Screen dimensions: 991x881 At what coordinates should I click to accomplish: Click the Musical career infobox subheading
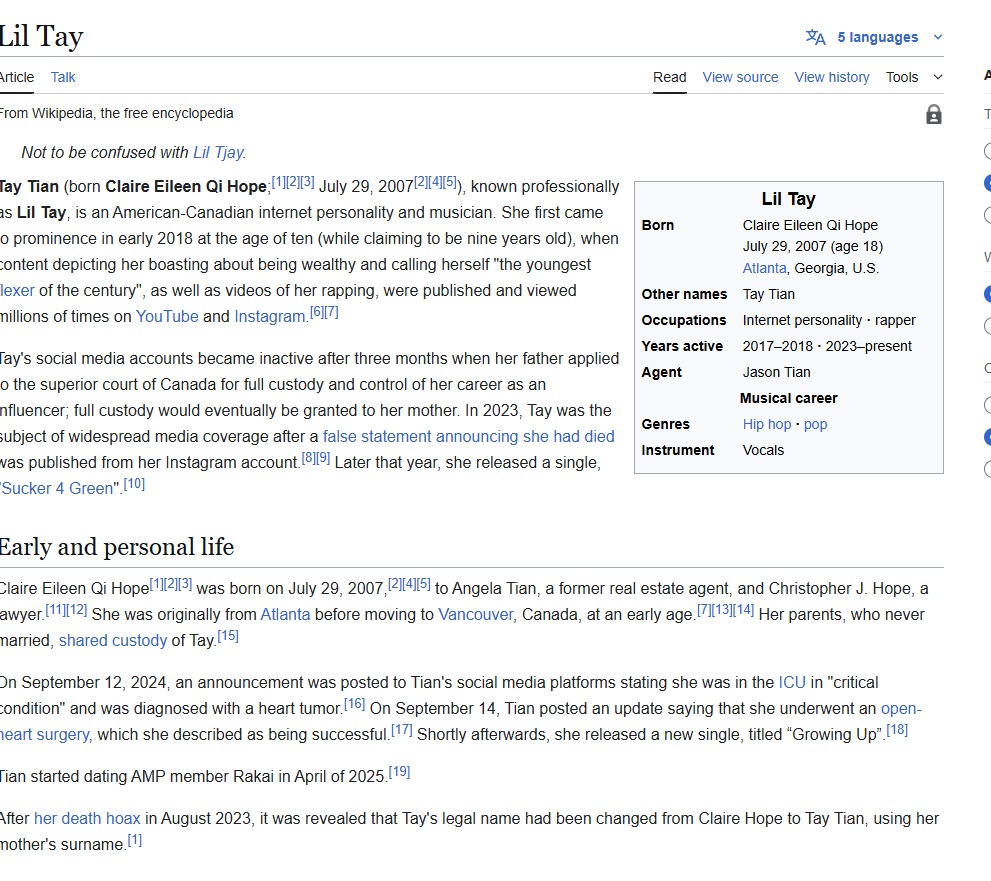[x=788, y=398]
